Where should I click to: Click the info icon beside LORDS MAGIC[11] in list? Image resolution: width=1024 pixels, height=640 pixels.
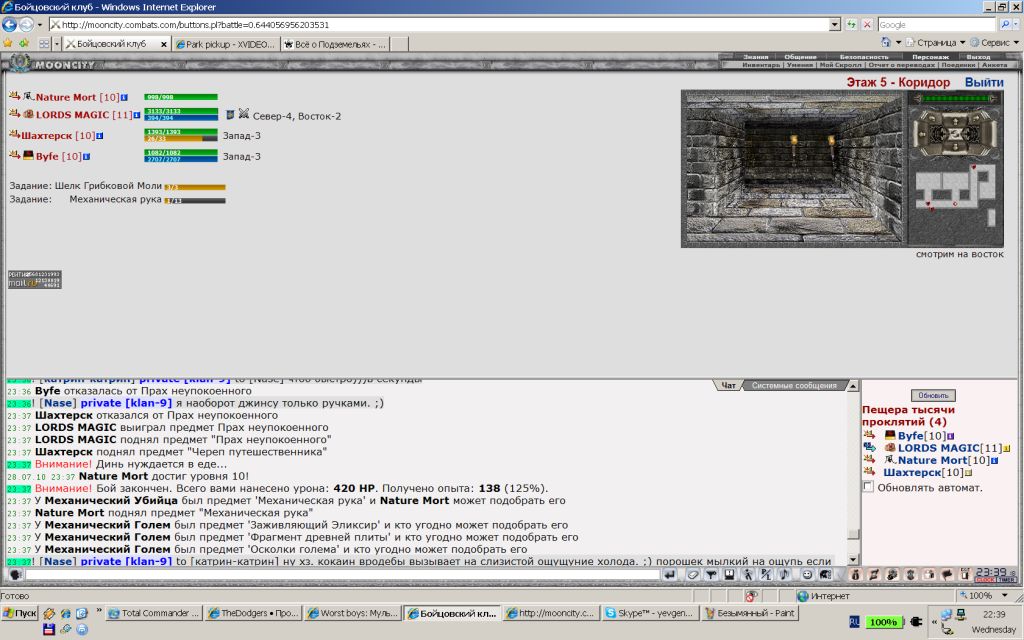pos(1006,449)
